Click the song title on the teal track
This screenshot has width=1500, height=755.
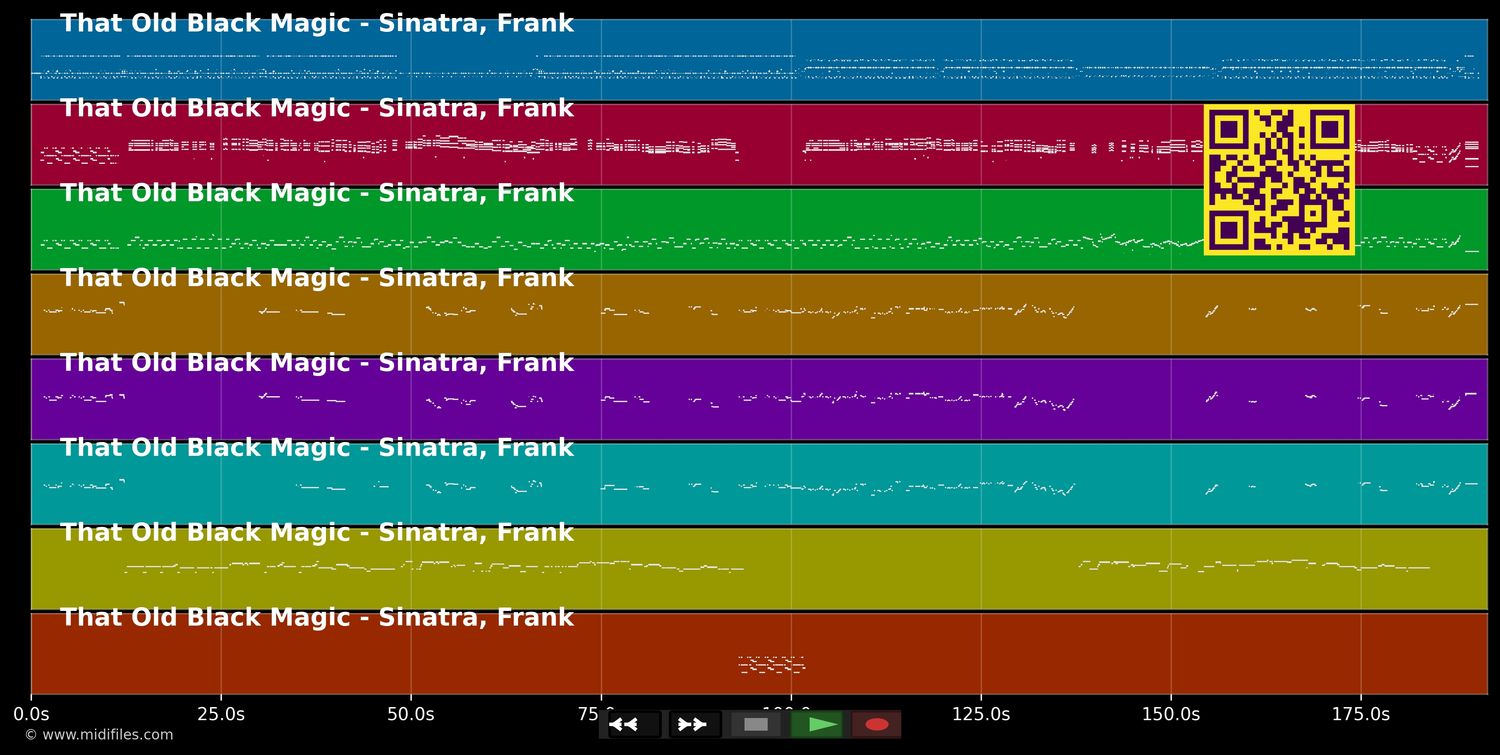(x=317, y=448)
